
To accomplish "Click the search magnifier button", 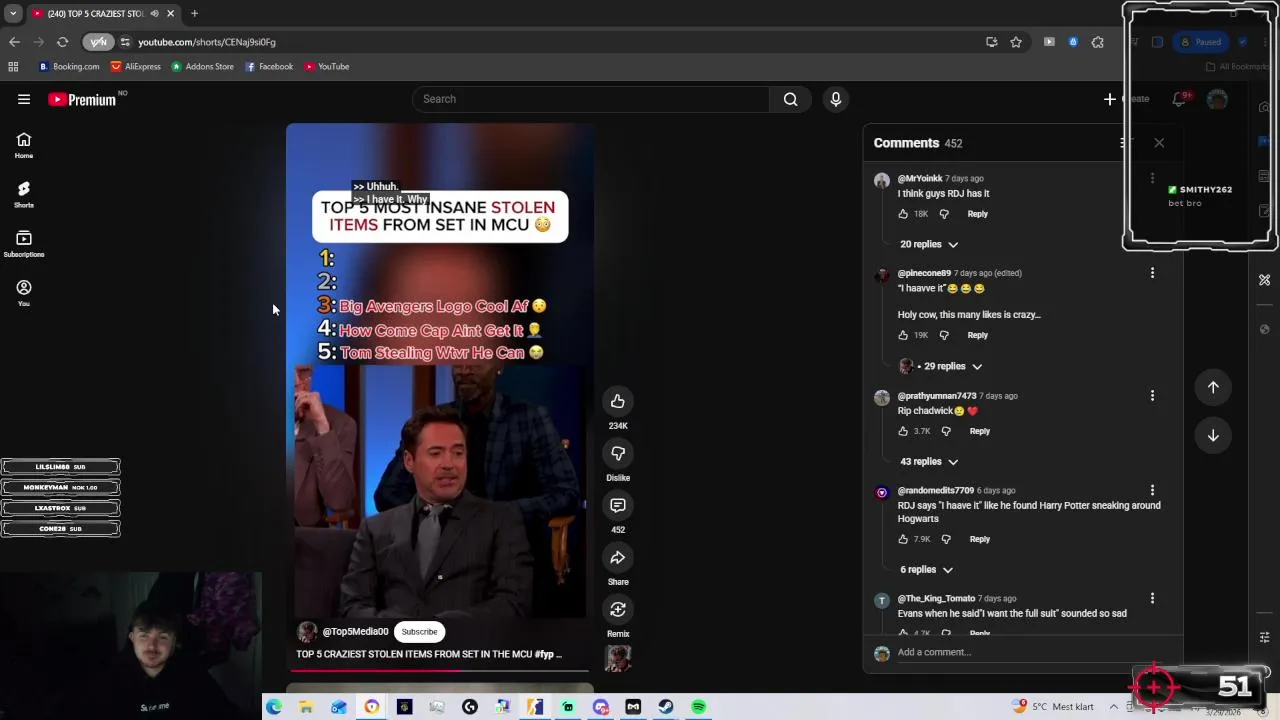I will pos(790,99).
